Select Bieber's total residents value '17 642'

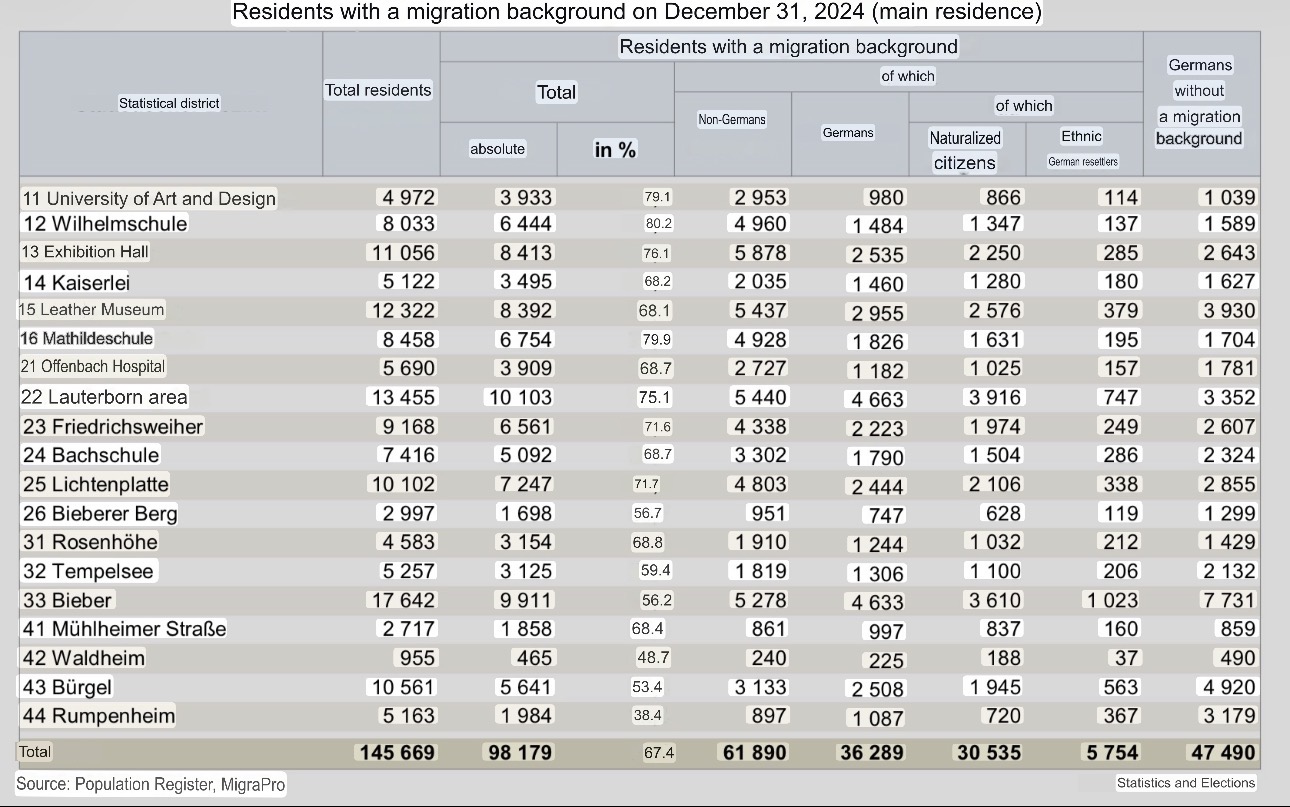coord(403,600)
